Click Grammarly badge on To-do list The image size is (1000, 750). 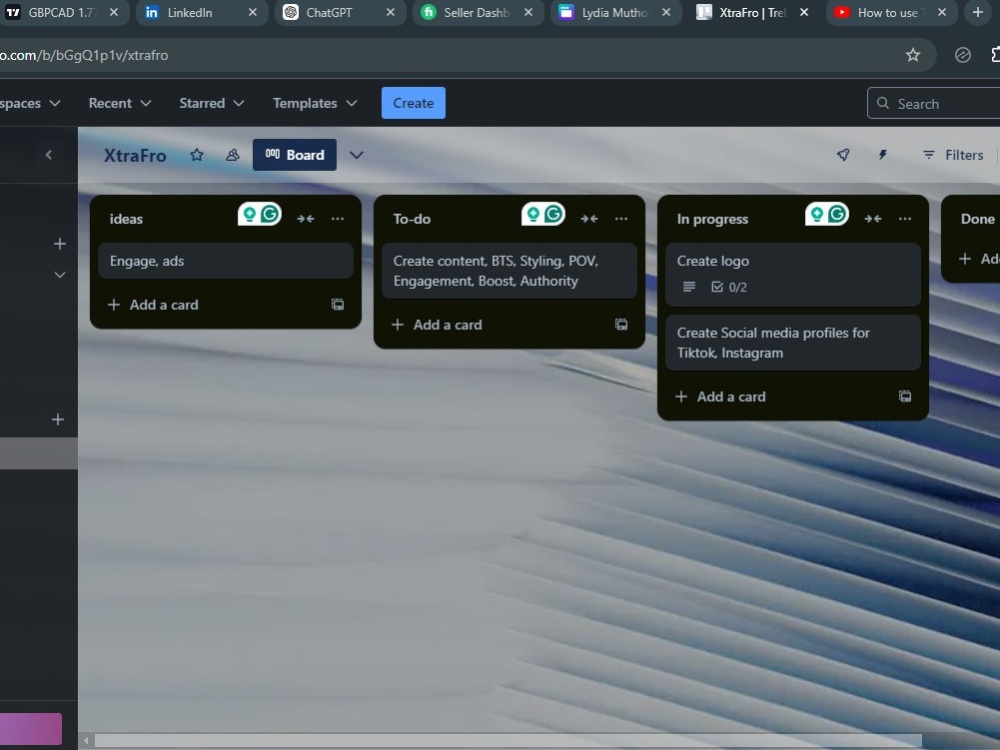(543, 214)
